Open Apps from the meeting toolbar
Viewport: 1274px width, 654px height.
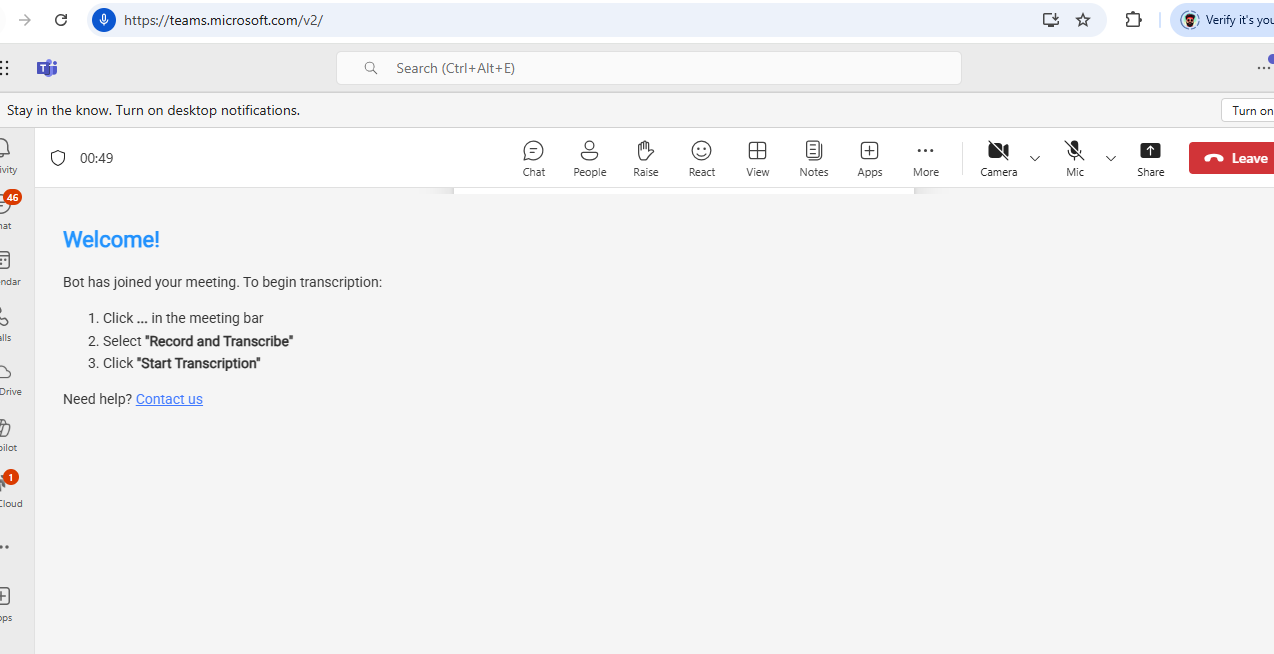(x=869, y=157)
